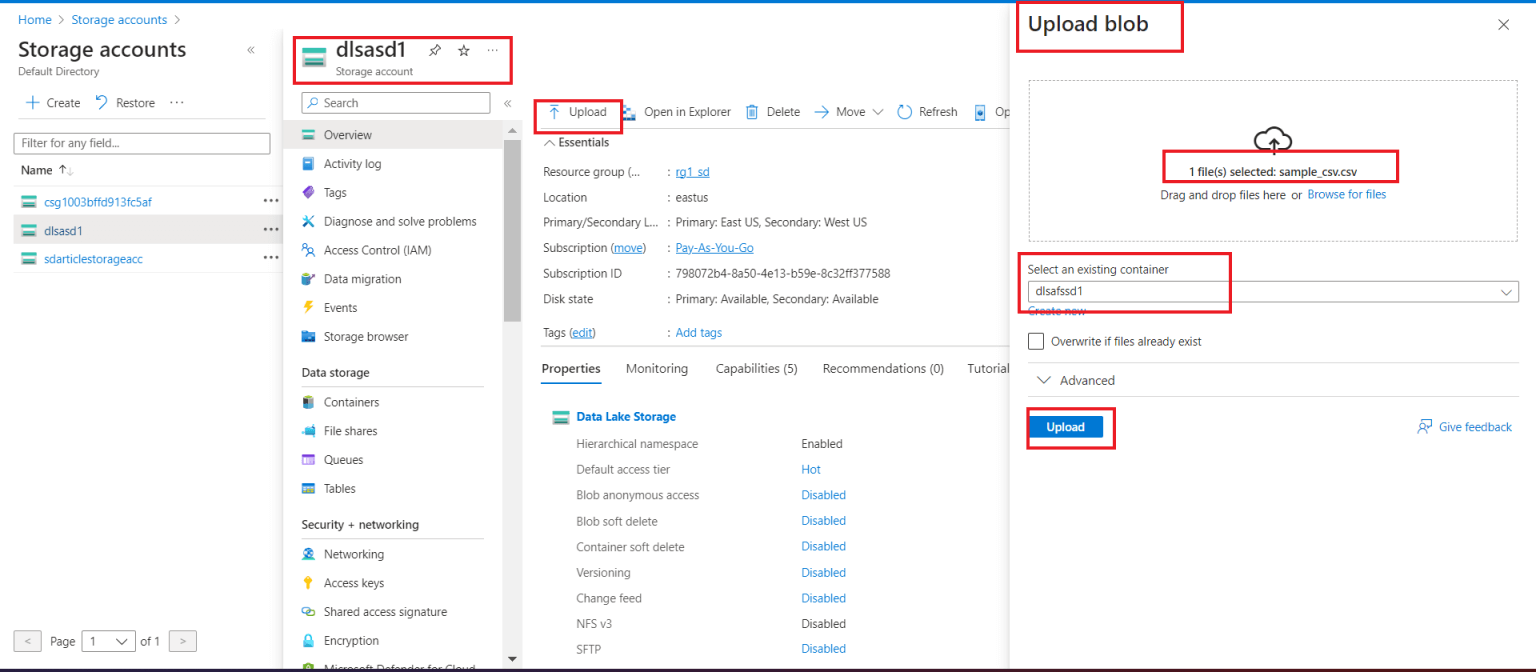Screen dimensions: 1536x672
Task: Open Storage browser
Action: click(366, 337)
